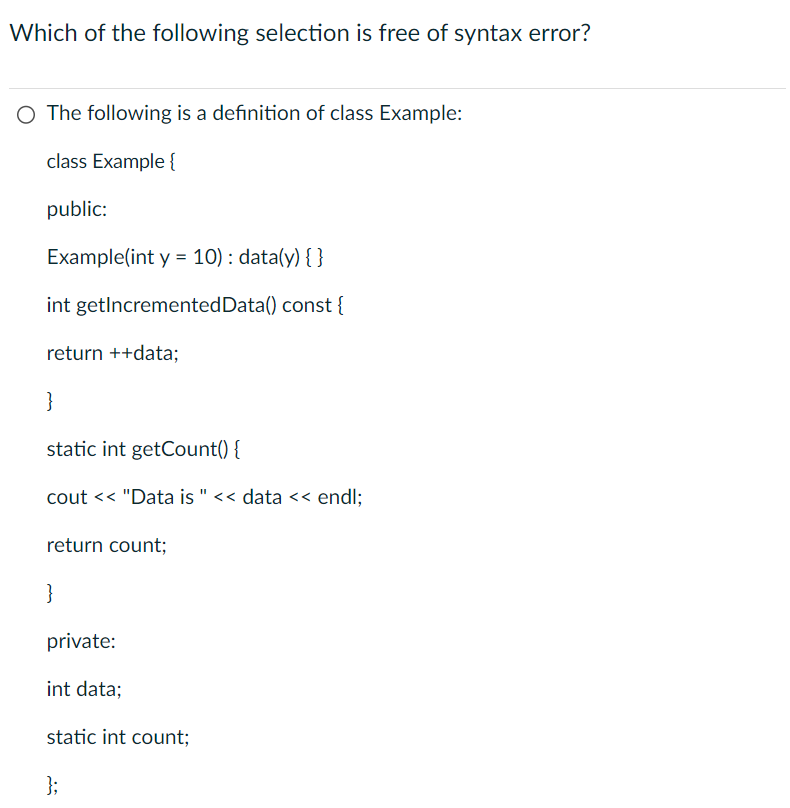Click the "public:" access specifier line
The width and height of the screenshot is (790, 808).
click(77, 210)
